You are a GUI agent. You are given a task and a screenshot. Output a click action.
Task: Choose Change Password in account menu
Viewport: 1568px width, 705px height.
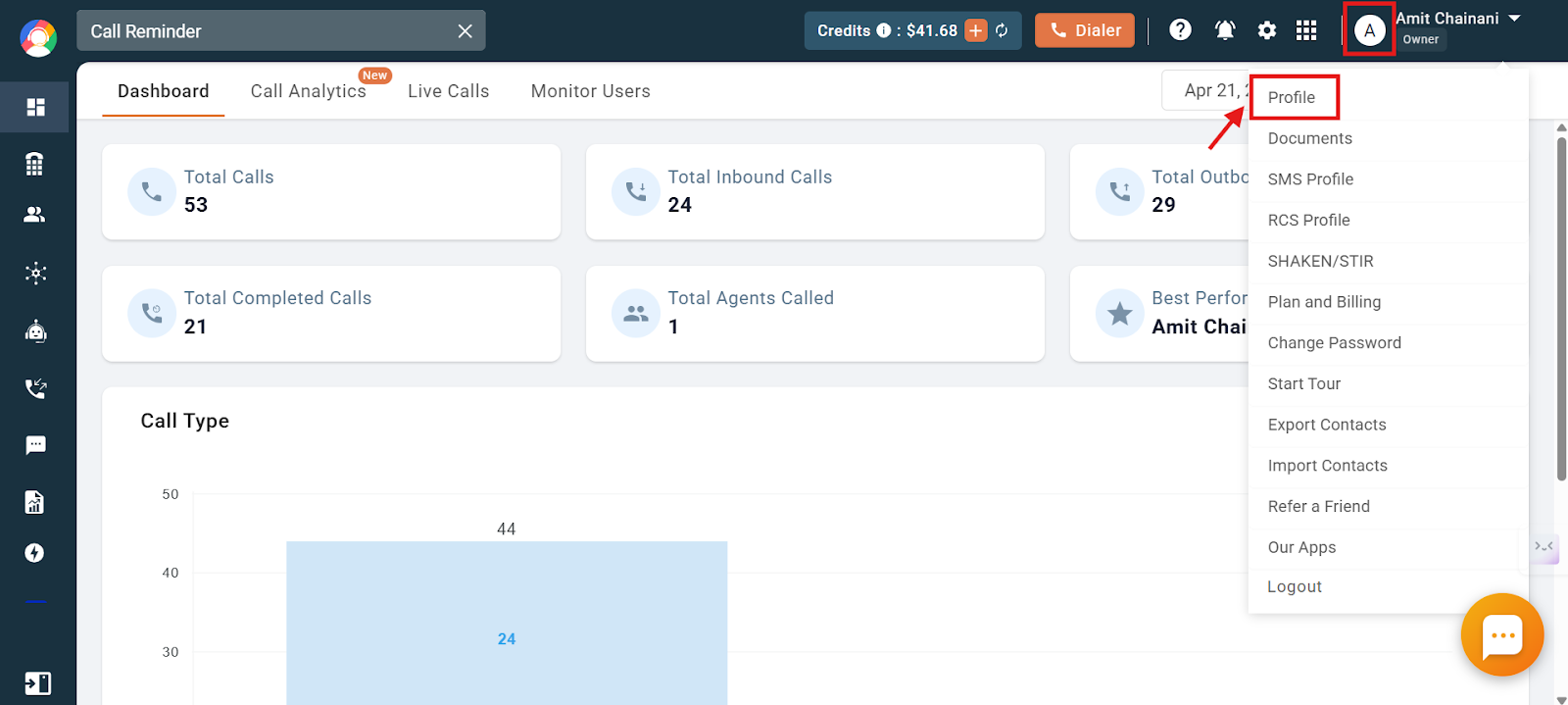[x=1335, y=343]
